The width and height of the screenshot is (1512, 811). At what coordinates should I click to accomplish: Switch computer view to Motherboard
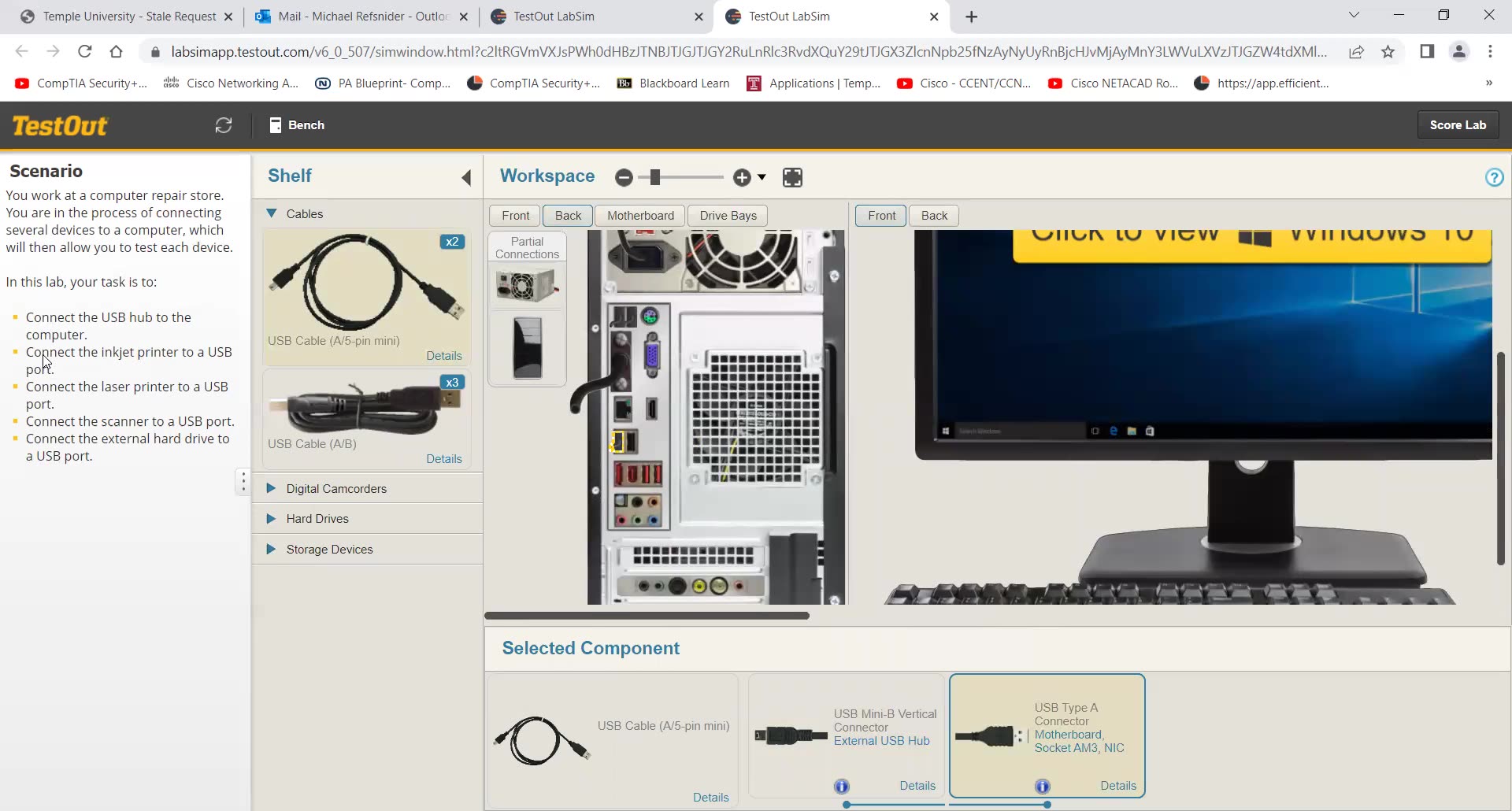640,216
